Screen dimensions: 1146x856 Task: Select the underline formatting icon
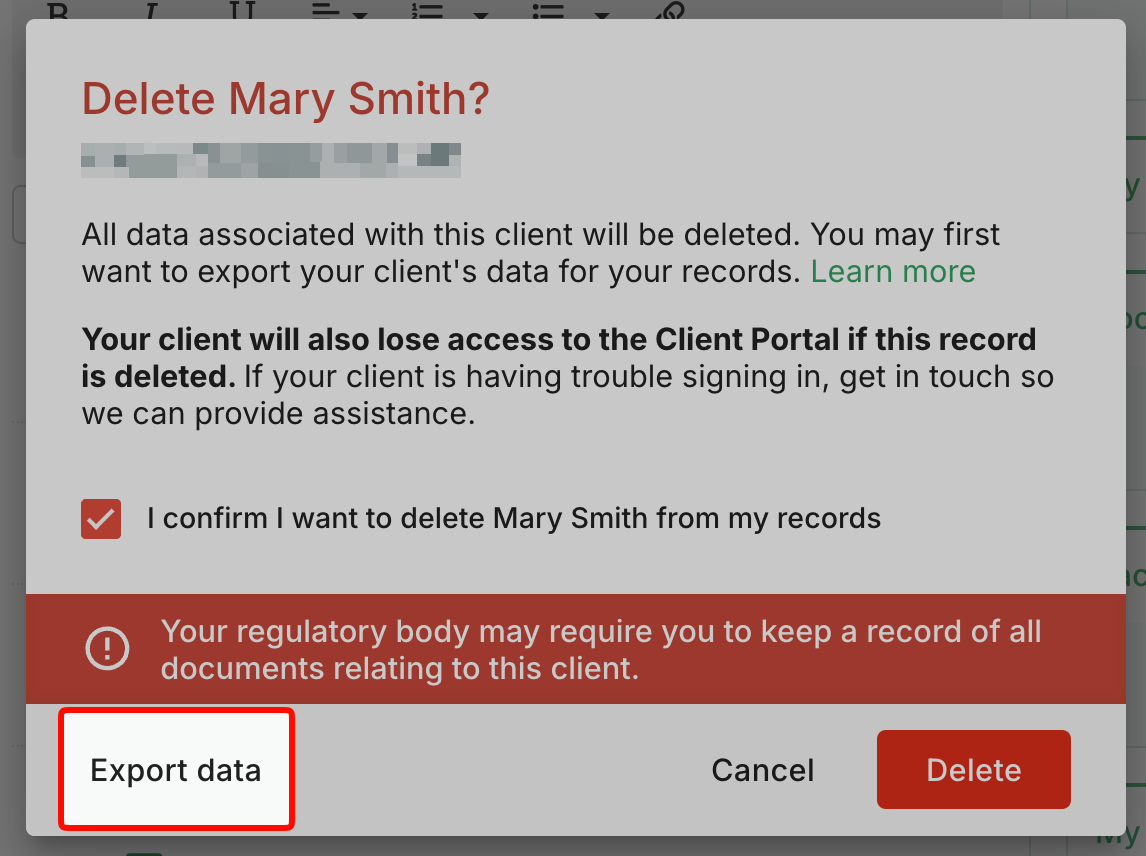click(x=243, y=10)
